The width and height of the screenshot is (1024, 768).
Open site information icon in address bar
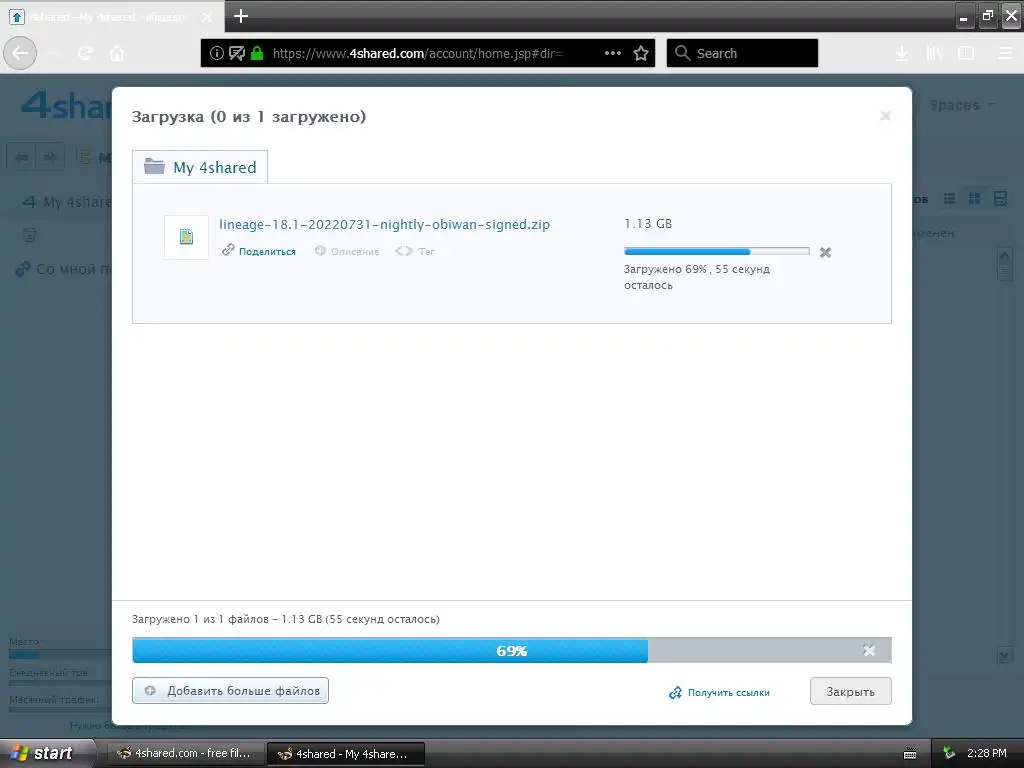tap(216, 53)
